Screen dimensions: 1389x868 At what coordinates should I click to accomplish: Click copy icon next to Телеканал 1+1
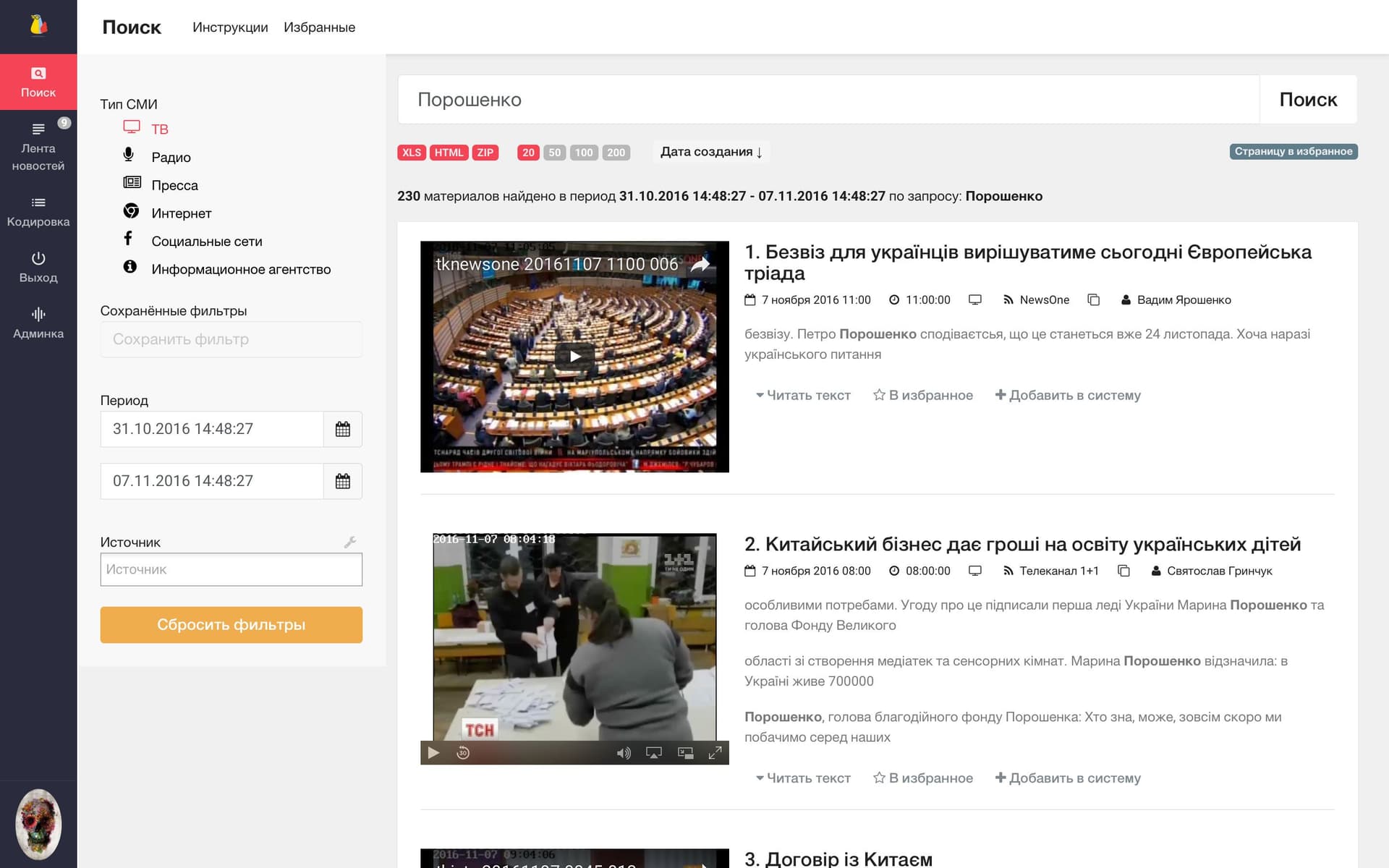[x=1123, y=571]
